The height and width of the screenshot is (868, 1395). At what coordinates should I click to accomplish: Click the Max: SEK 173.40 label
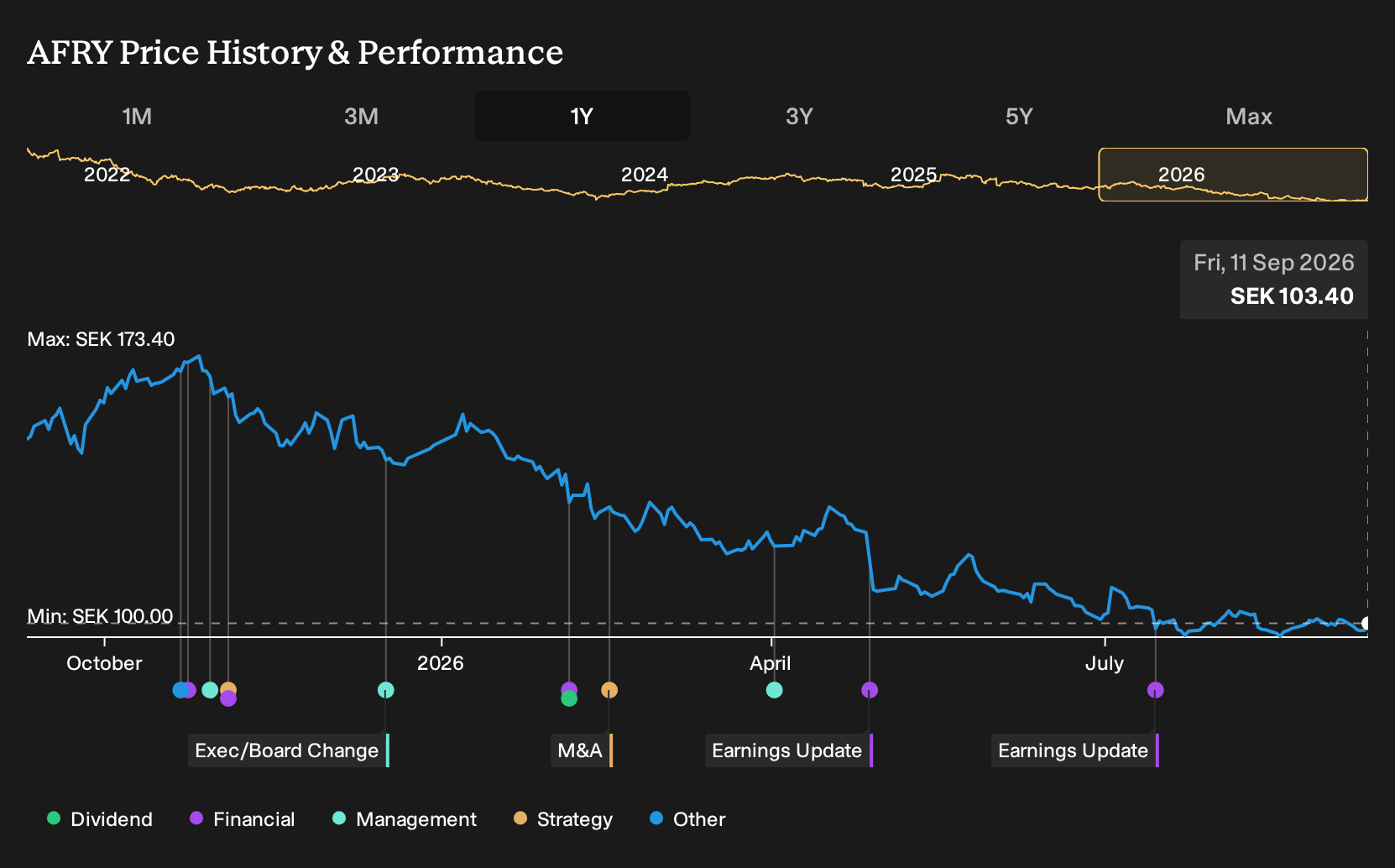point(101,339)
